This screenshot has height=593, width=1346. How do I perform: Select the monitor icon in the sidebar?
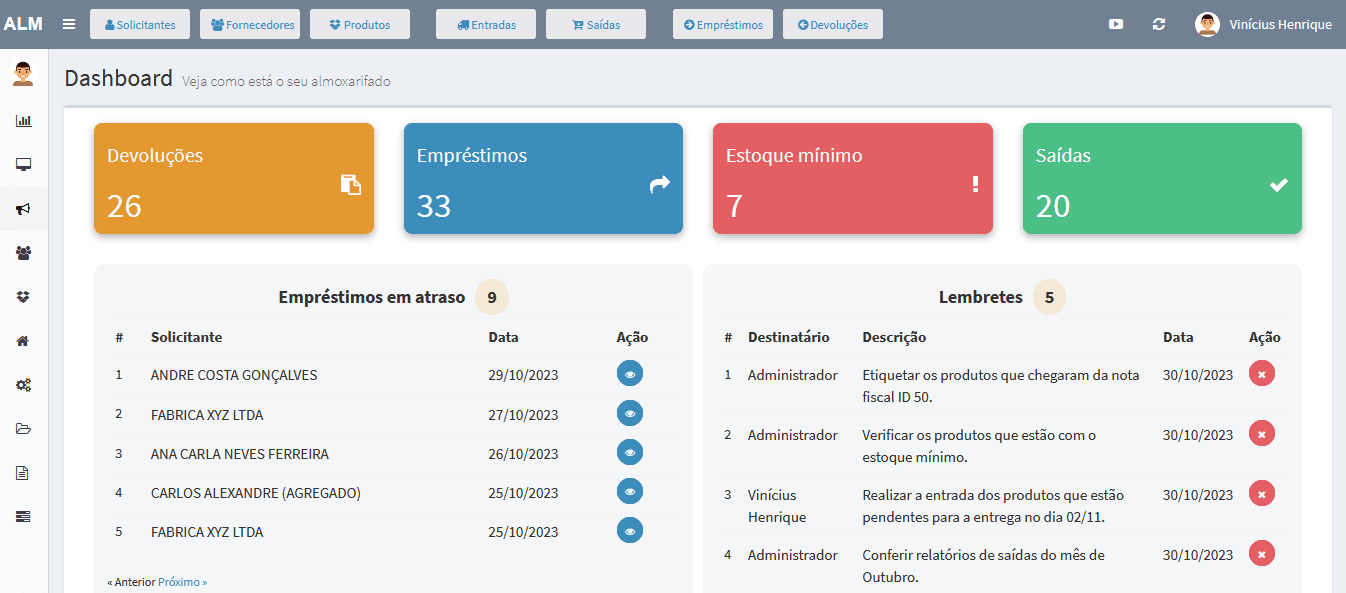(23, 164)
